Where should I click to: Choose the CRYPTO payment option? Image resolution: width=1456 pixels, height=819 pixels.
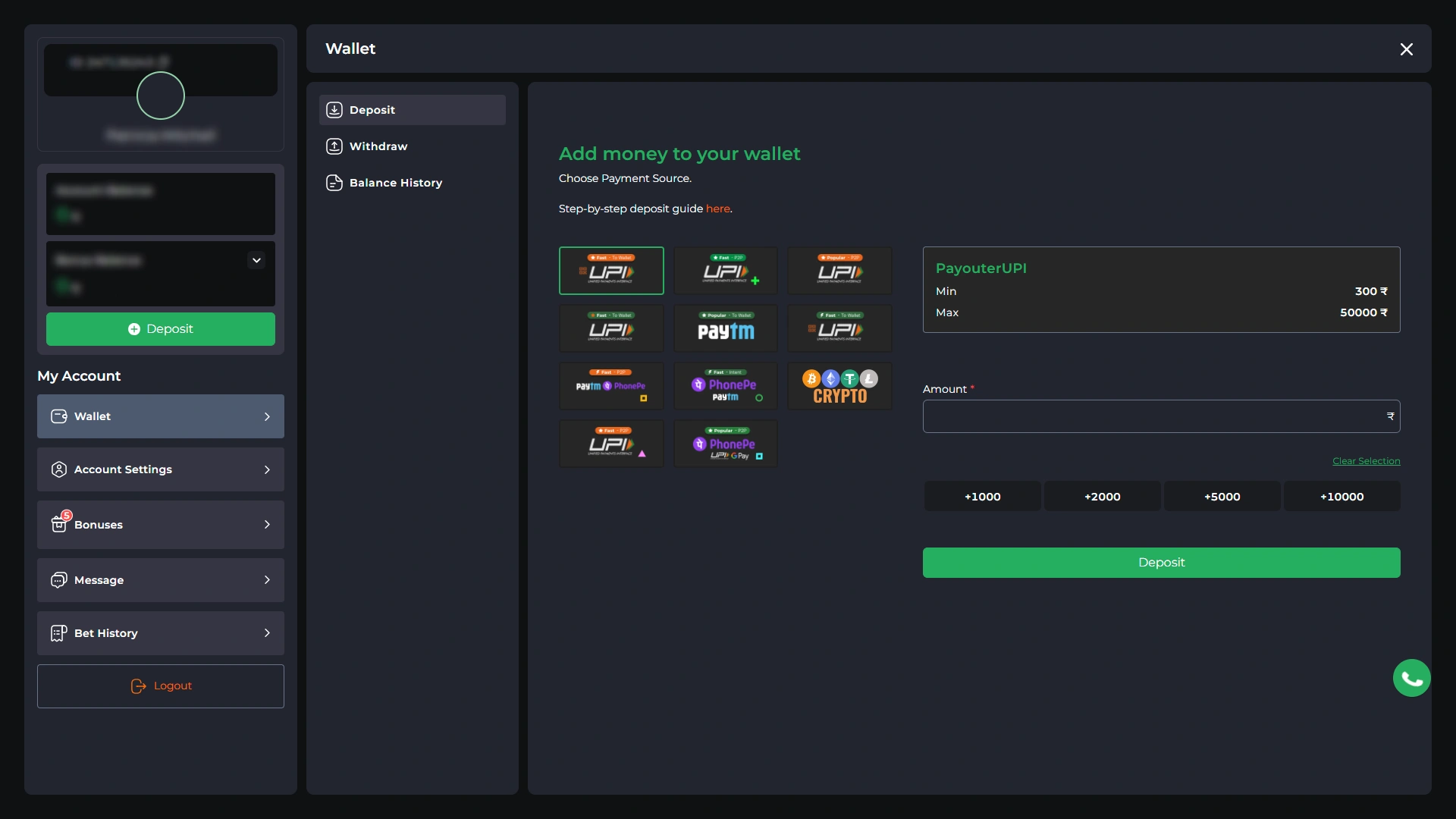(x=840, y=386)
